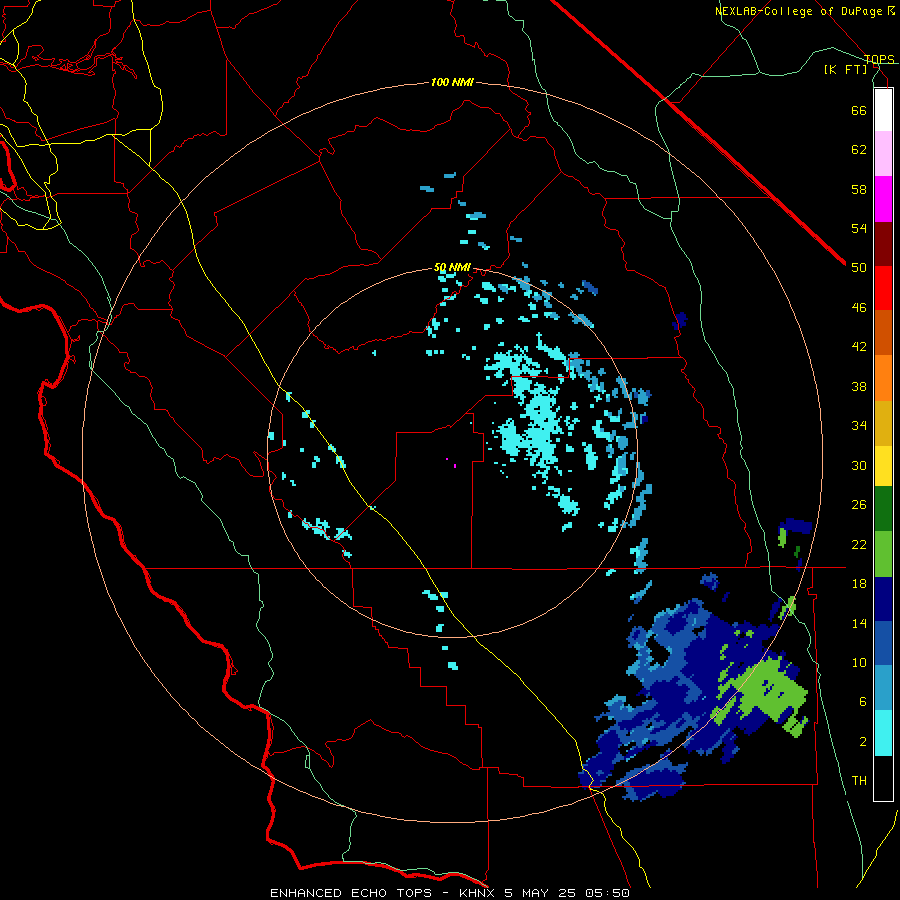Click the magenta legend swatch
The image size is (900, 900).
click(883, 199)
